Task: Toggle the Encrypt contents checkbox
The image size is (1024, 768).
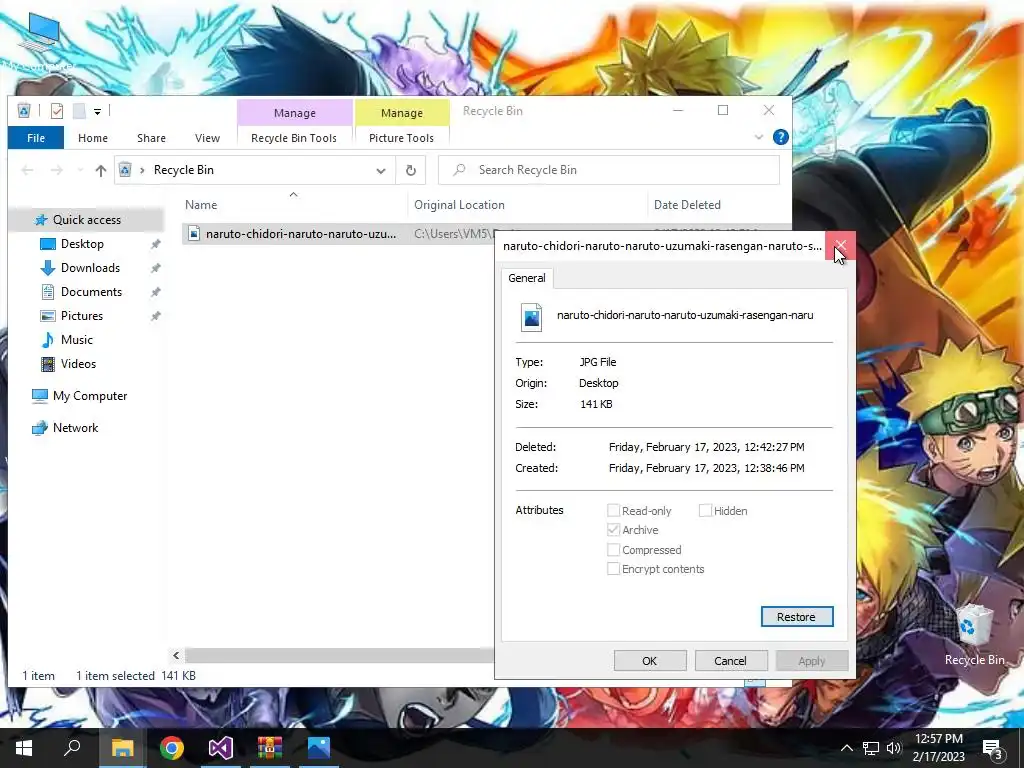Action: pyautogui.click(x=613, y=569)
